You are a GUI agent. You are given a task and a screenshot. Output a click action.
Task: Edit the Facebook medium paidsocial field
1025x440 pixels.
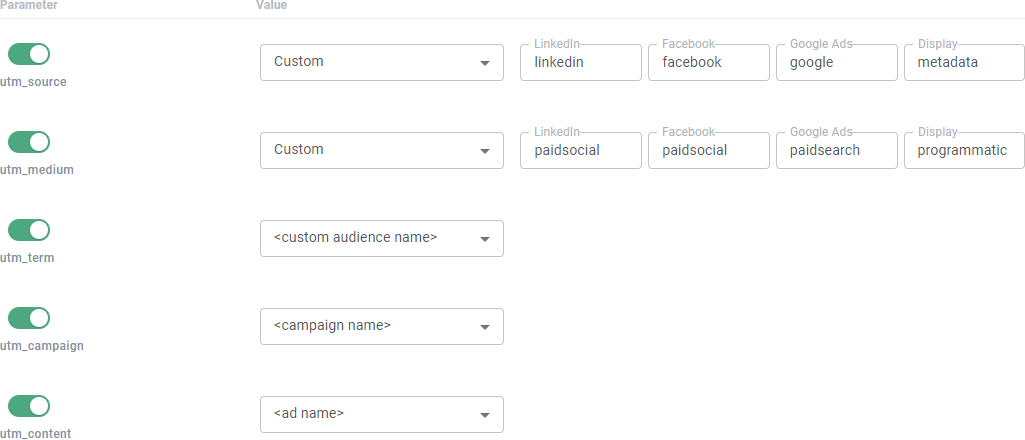(x=708, y=150)
